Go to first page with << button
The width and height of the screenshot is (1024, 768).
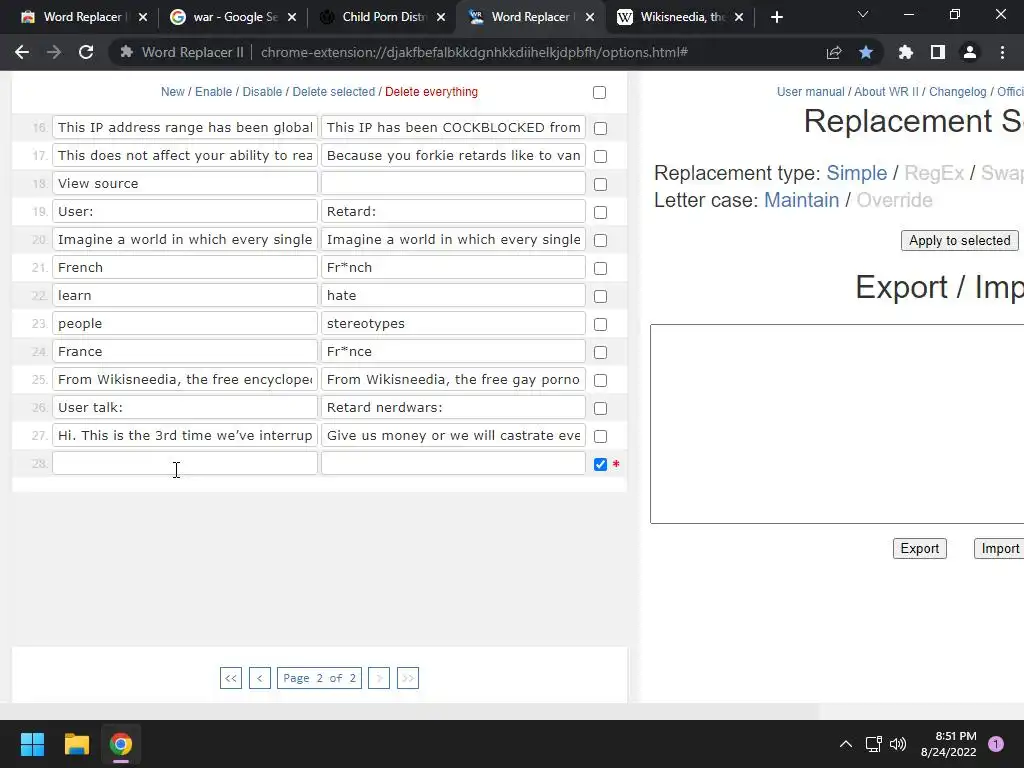(x=231, y=678)
